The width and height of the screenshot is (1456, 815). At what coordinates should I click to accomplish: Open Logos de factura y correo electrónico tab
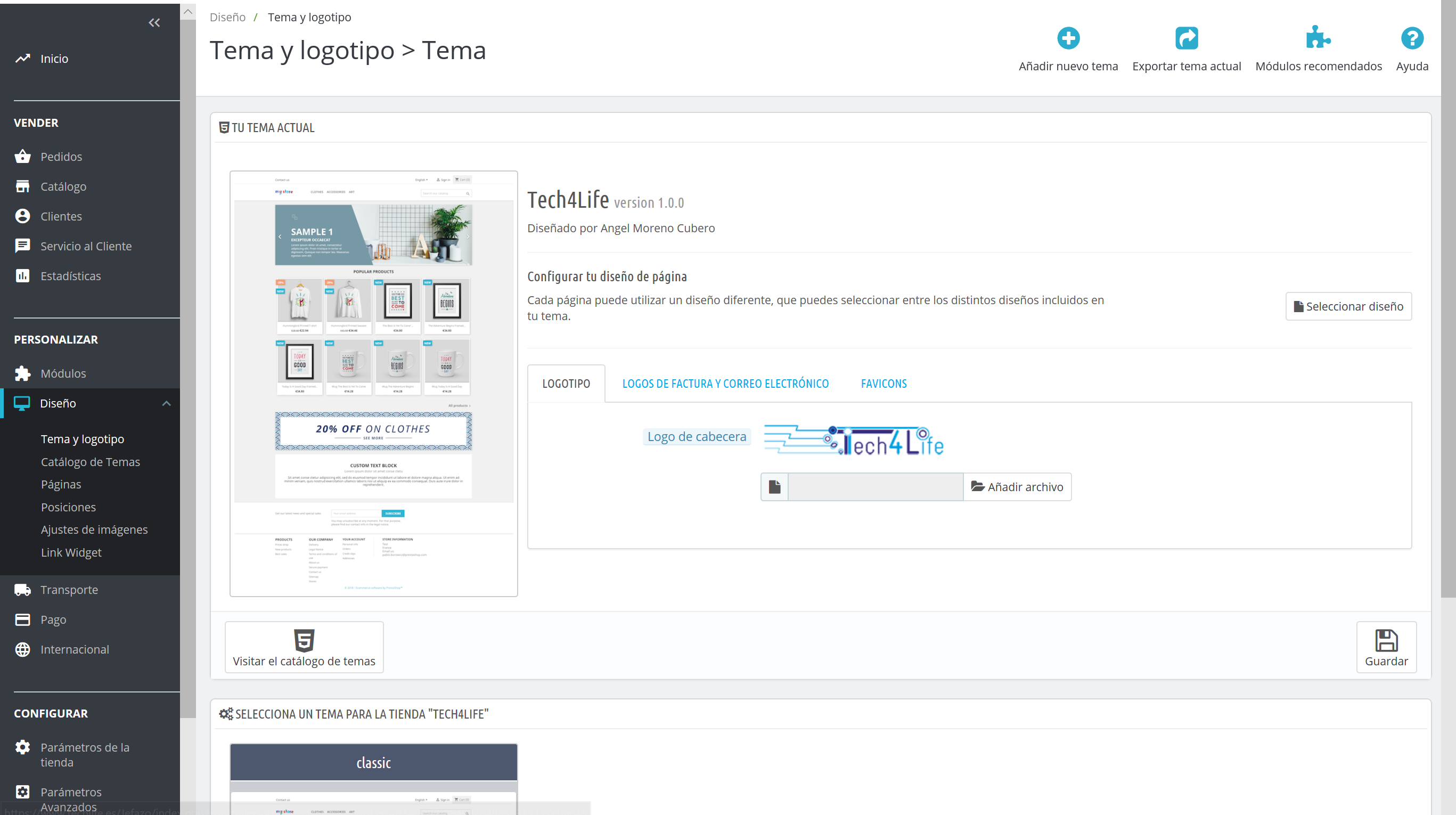pos(725,384)
